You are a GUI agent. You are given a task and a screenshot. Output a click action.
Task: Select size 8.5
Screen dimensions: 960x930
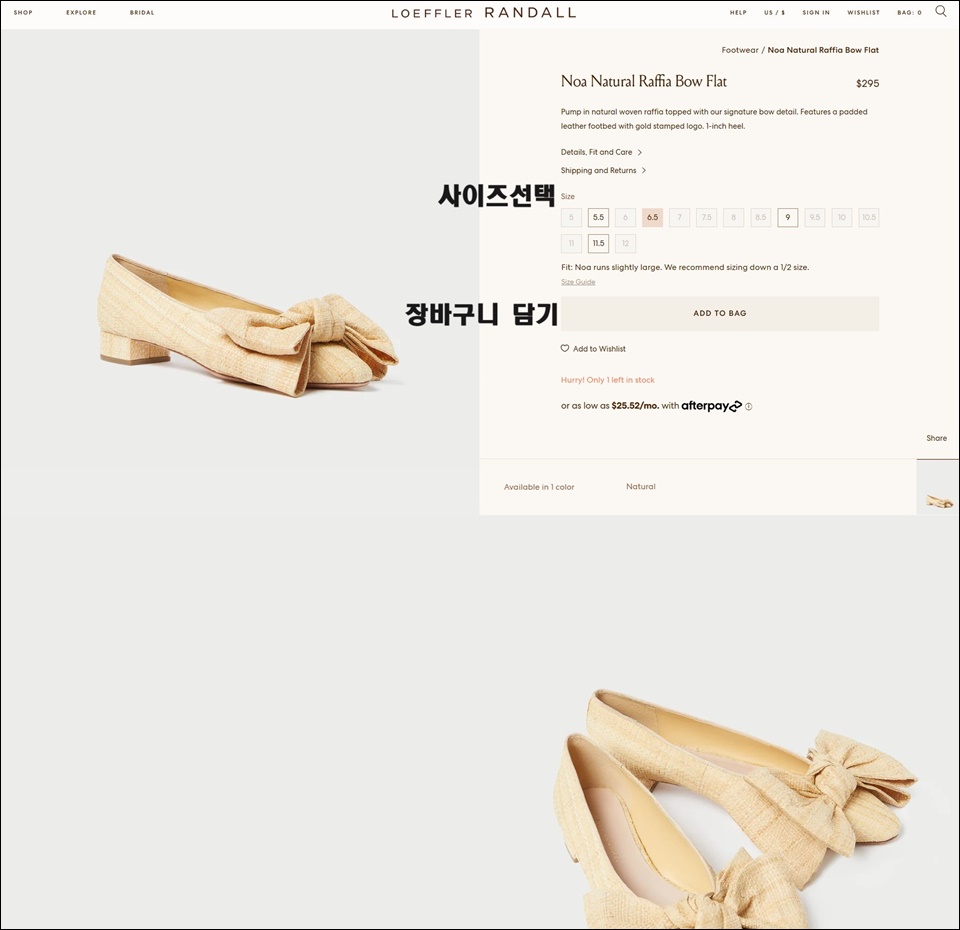pyautogui.click(x=760, y=217)
